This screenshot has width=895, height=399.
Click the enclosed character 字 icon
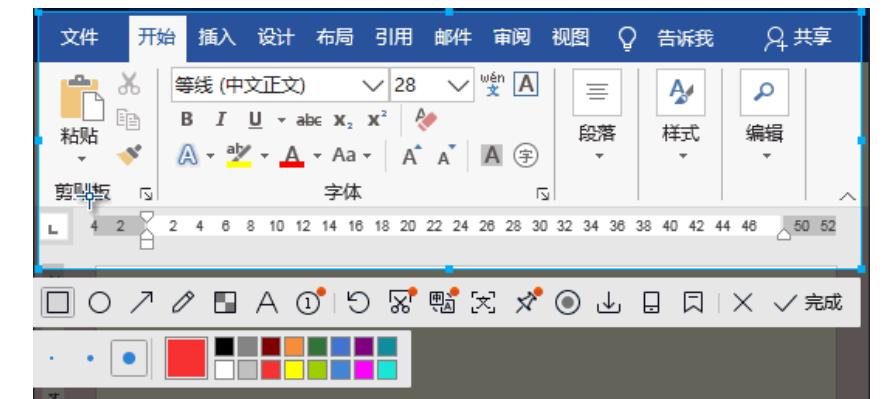(526, 155)
